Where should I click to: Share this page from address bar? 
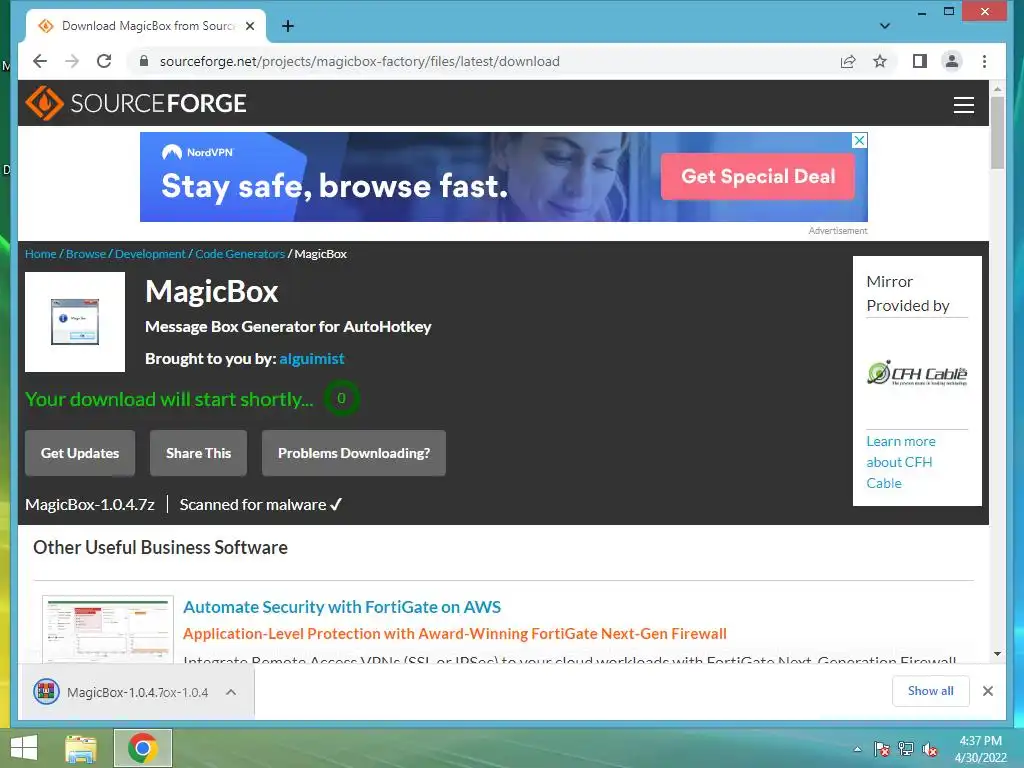848,61
